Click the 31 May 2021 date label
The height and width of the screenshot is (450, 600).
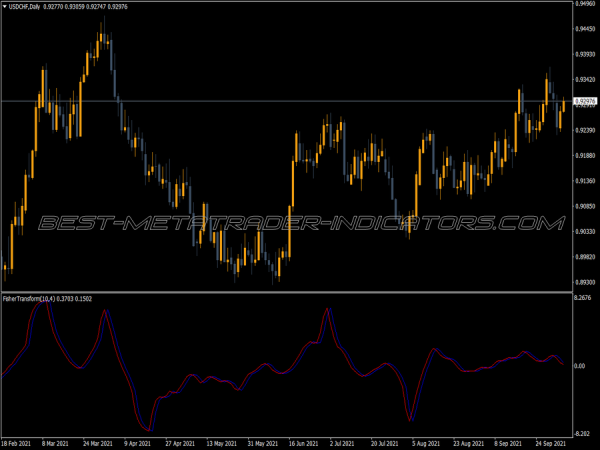point(263,444)
